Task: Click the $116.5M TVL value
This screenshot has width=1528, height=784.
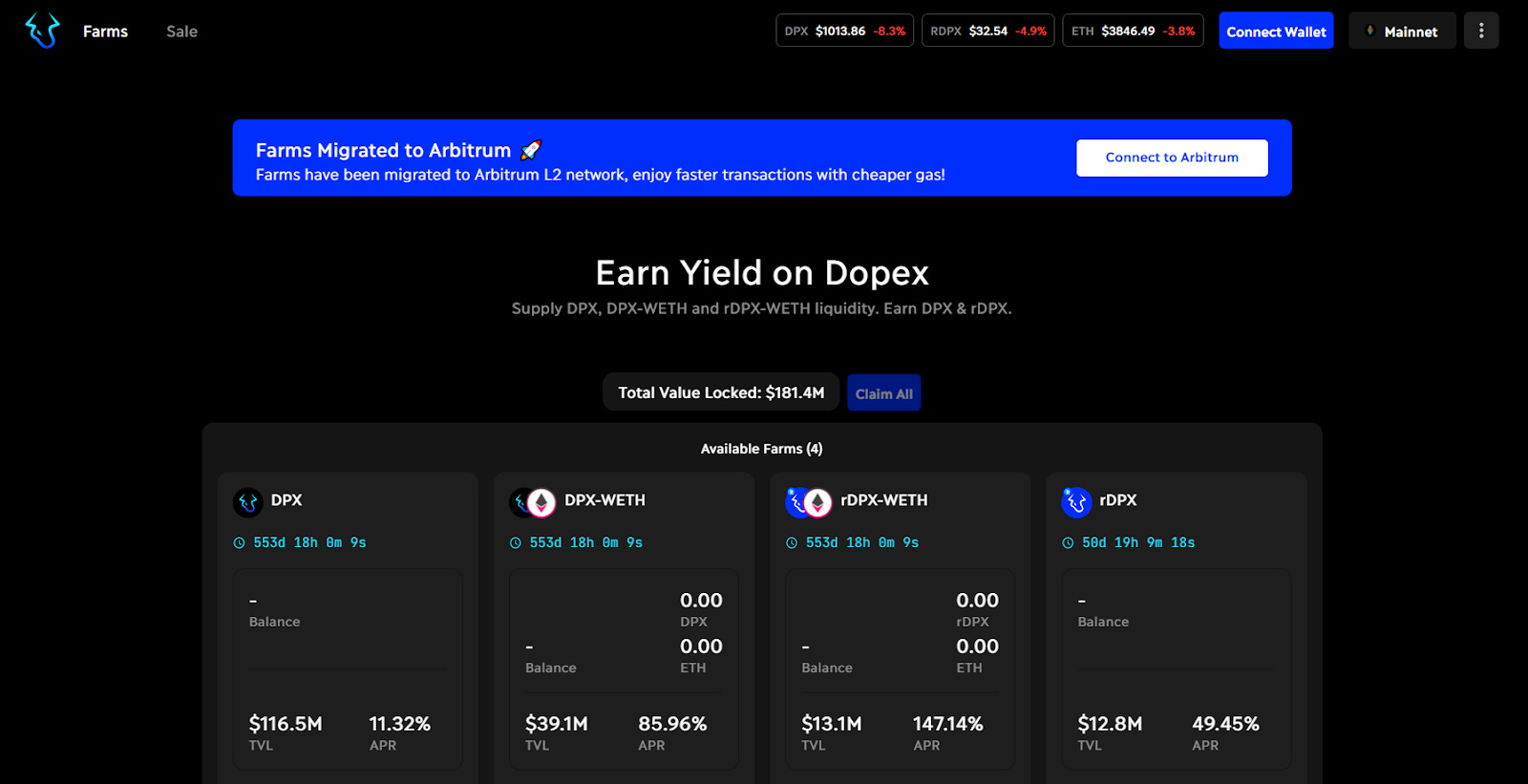Action: (x=286, y=724)
